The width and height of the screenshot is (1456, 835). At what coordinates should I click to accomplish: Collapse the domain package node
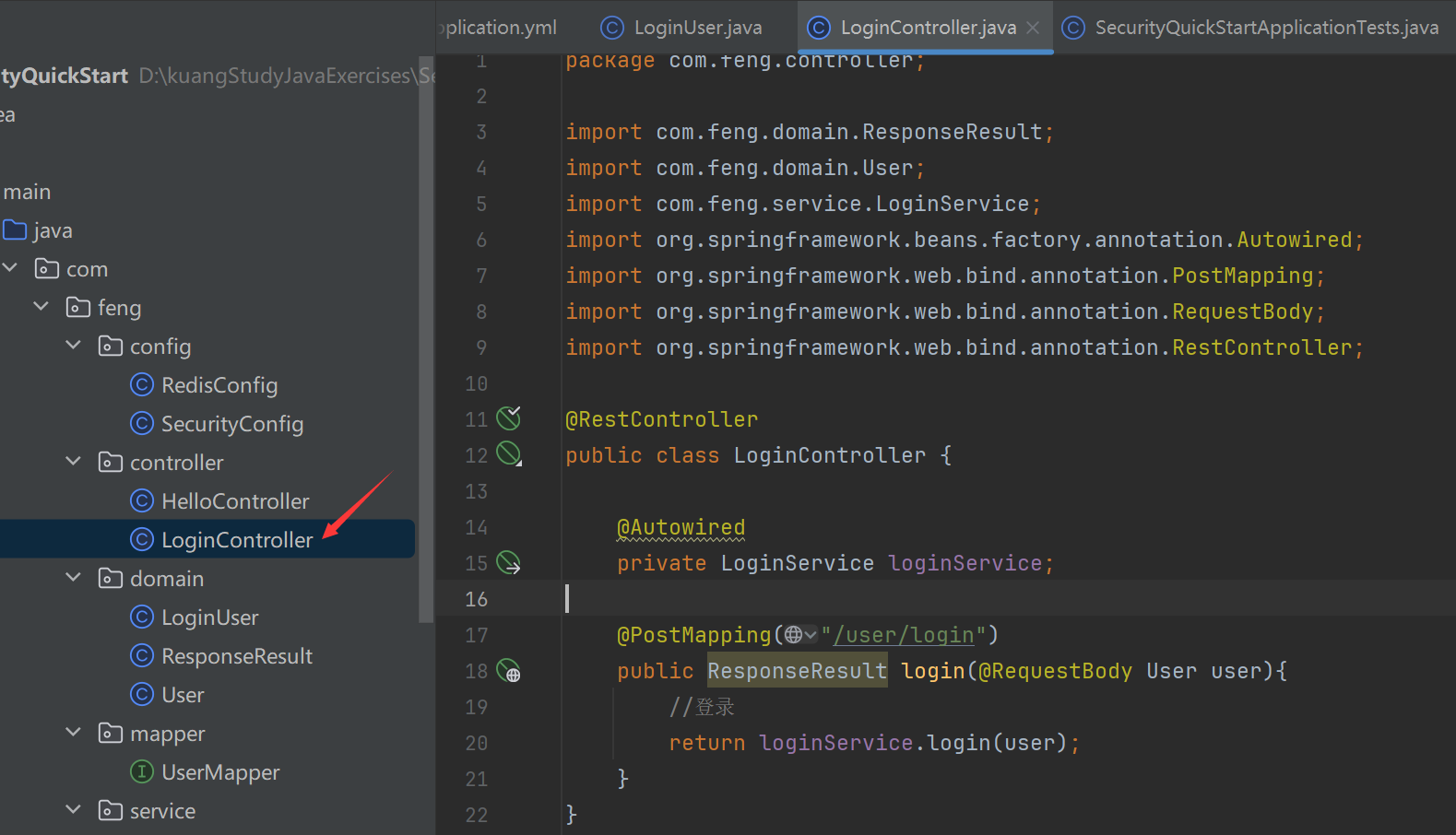point(74,578)
